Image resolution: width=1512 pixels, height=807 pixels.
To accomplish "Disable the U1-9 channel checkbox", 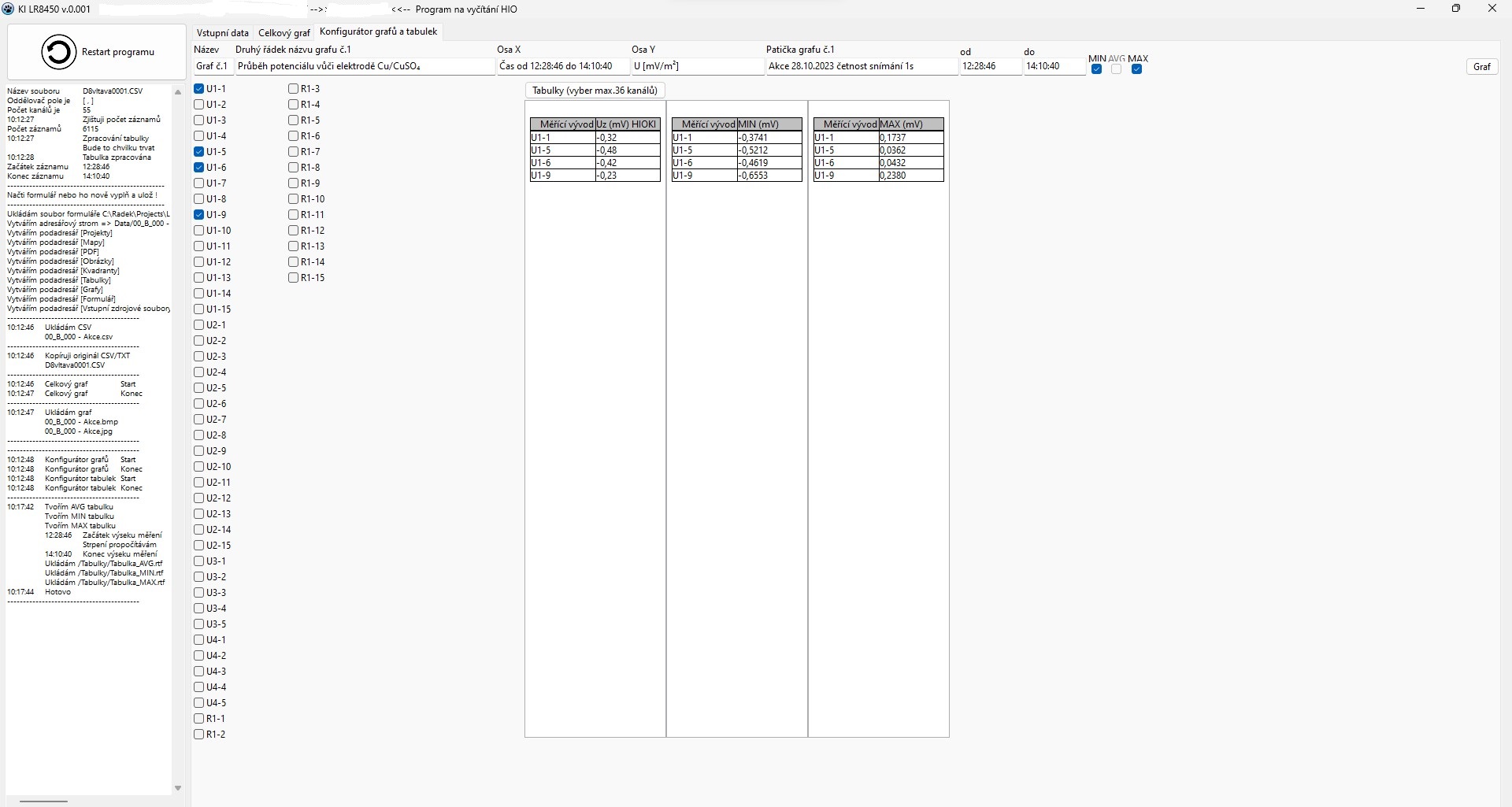I will click(x=199, y=215).
